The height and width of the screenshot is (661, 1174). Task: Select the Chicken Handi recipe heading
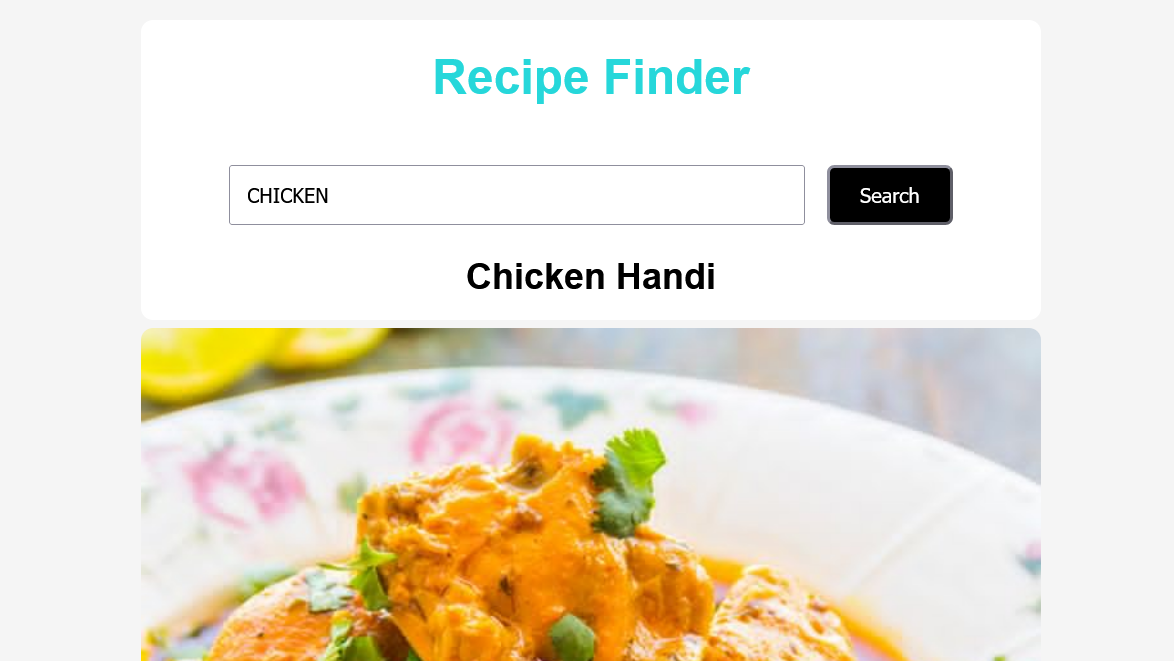[591, 276]
